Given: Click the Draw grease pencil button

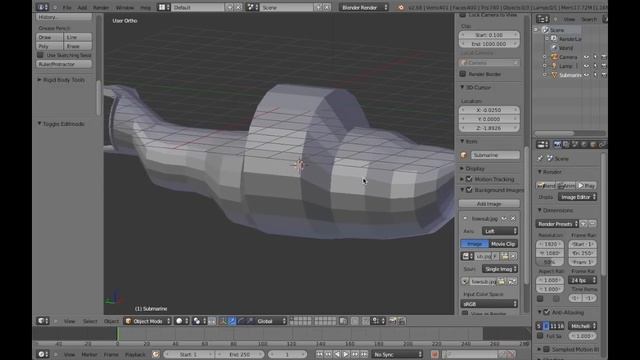Looking at the screenshot, I should point(50,37).
